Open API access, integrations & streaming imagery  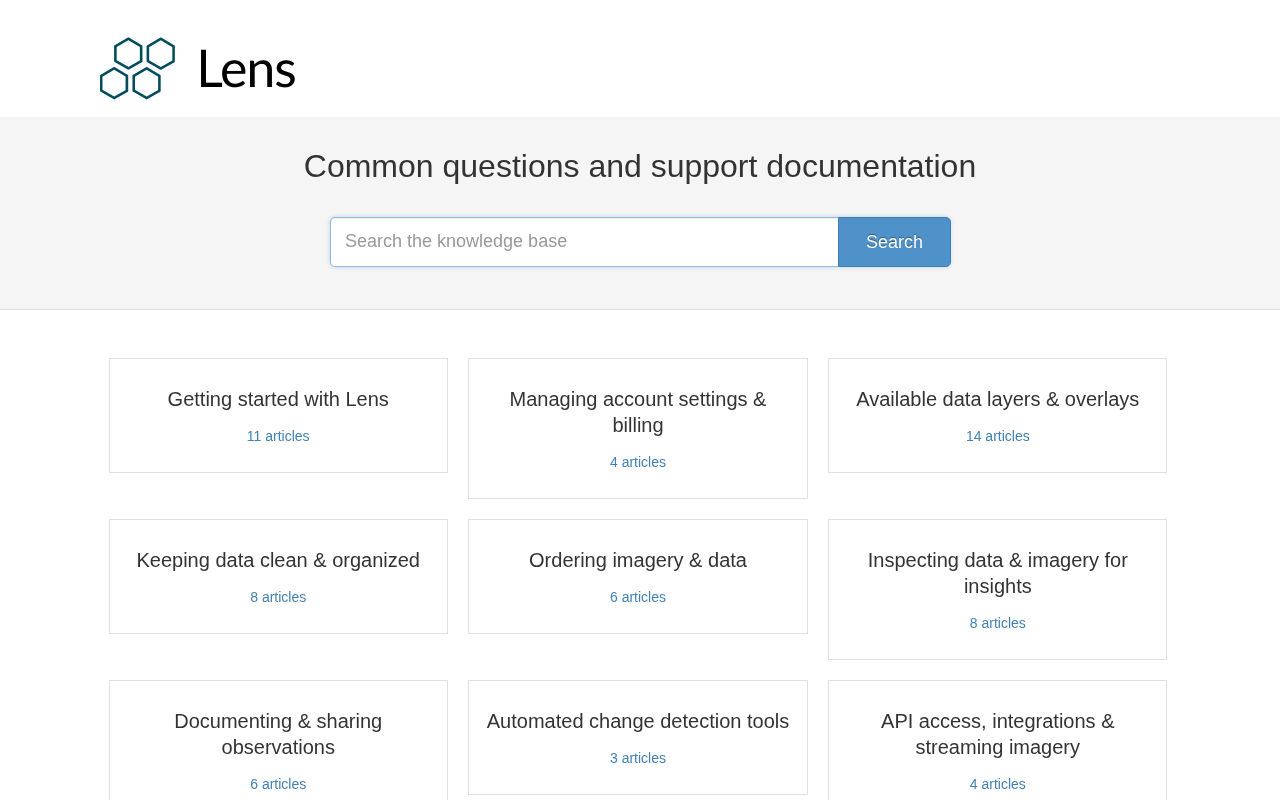(x=997, y=734)
